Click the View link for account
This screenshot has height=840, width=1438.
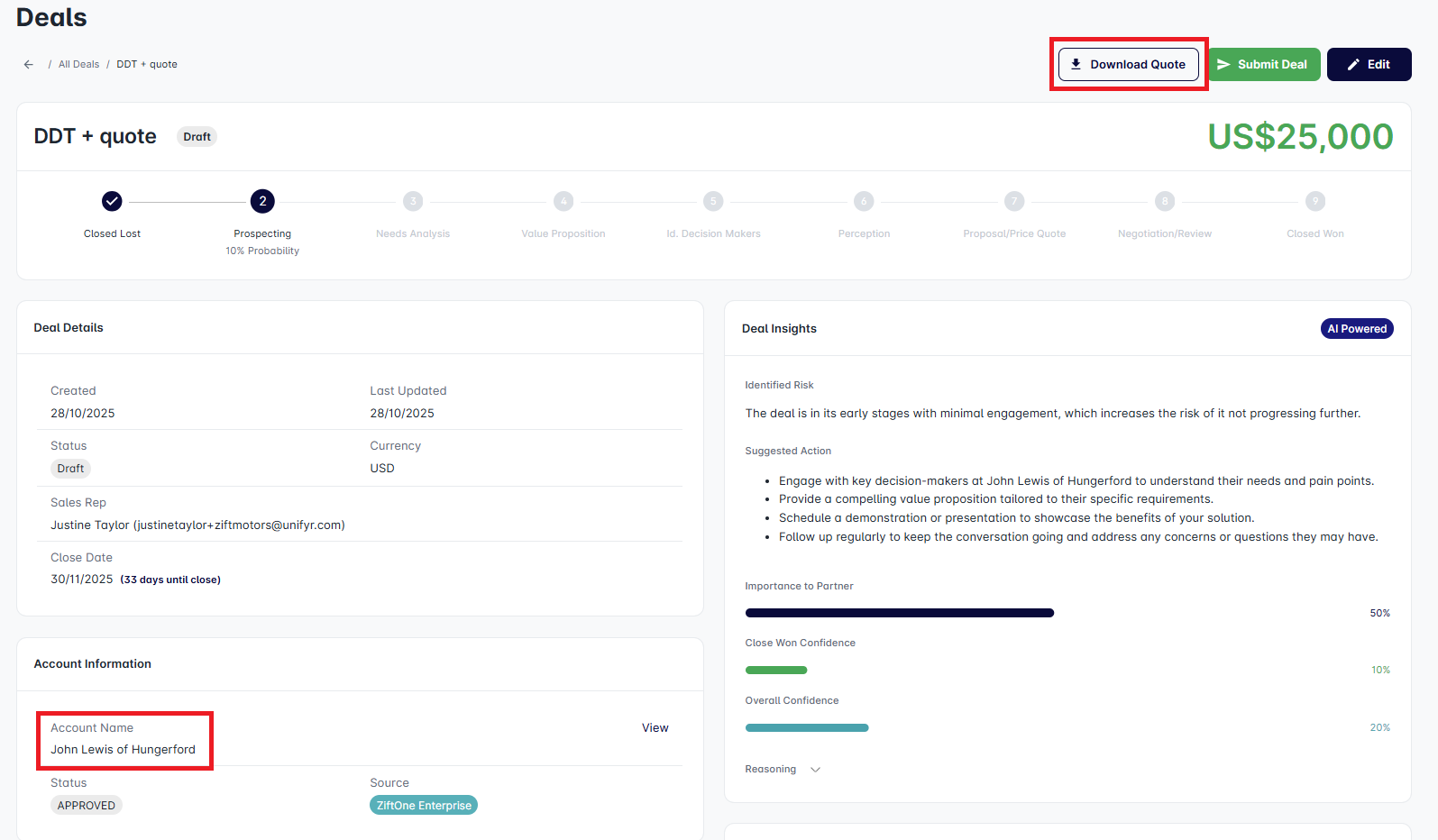(655, 728)
